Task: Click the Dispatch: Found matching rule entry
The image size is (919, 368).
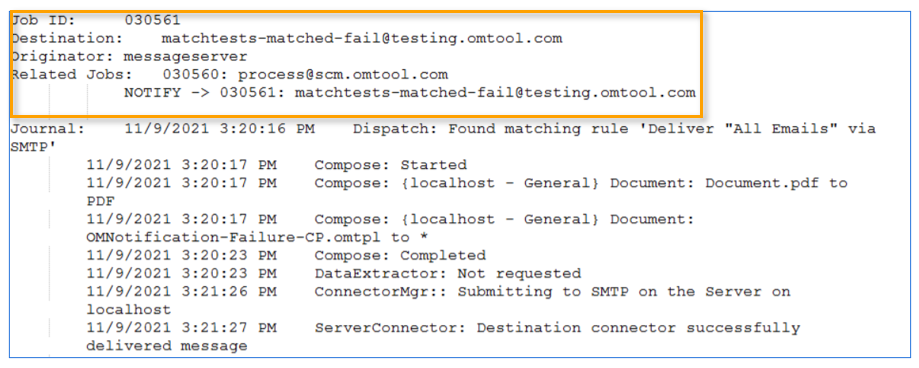Action: (x=614, y=129)
